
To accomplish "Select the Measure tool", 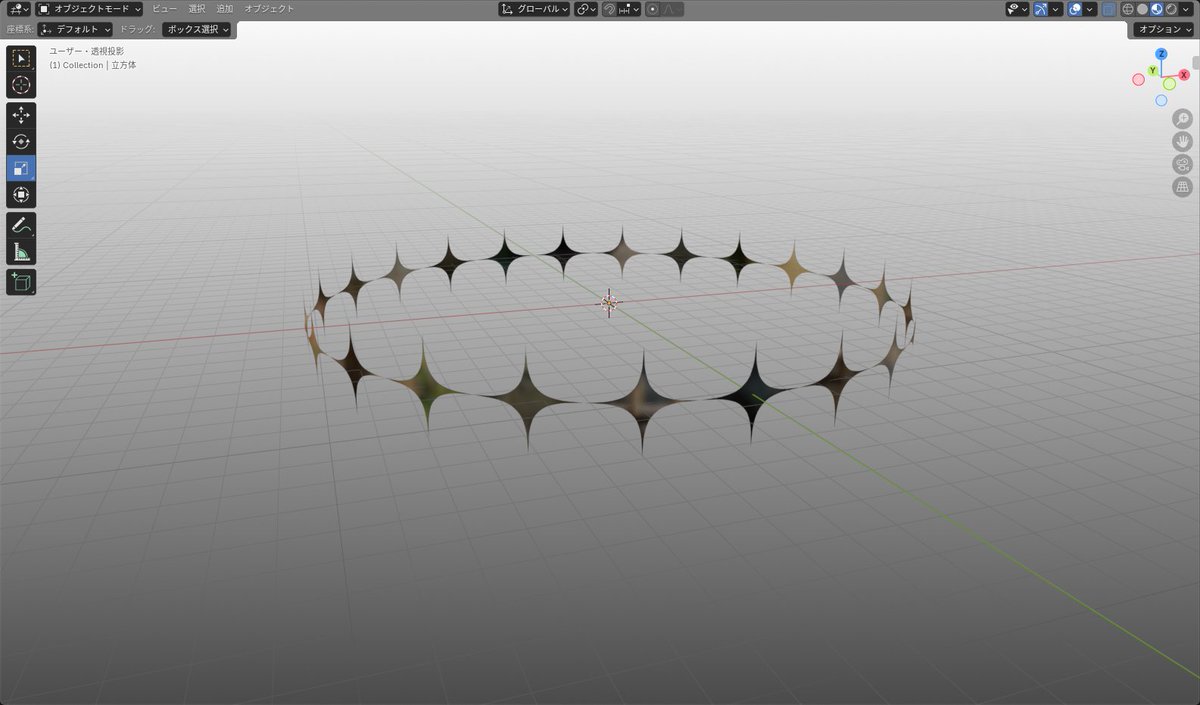I will click(21, 251).
